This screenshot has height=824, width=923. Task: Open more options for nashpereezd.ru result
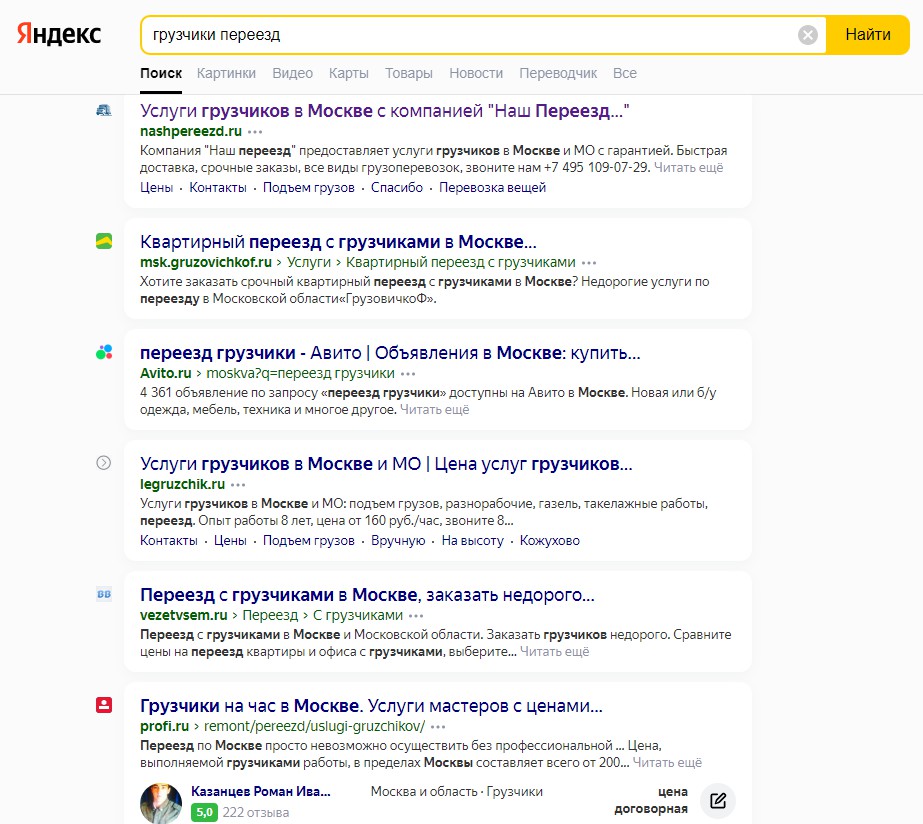[255, 132]
